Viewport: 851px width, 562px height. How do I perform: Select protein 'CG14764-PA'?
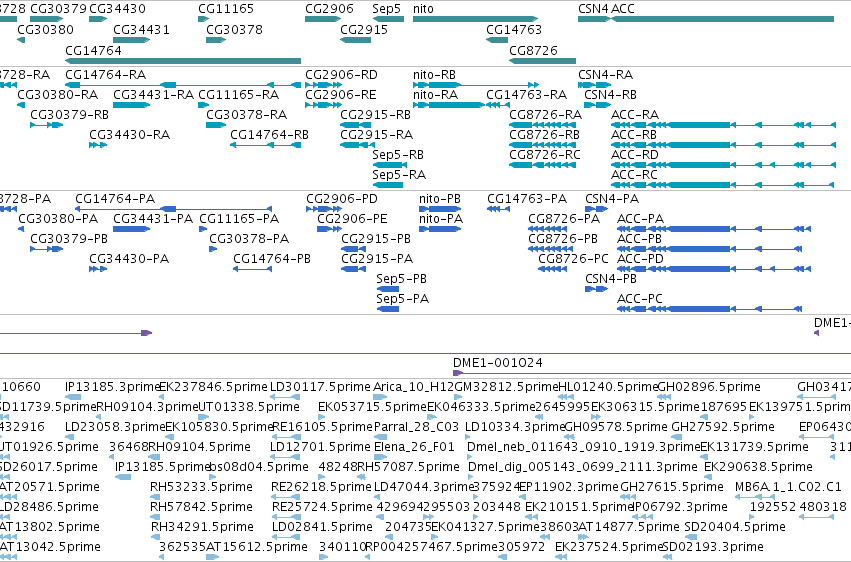(x=115, y=199)
